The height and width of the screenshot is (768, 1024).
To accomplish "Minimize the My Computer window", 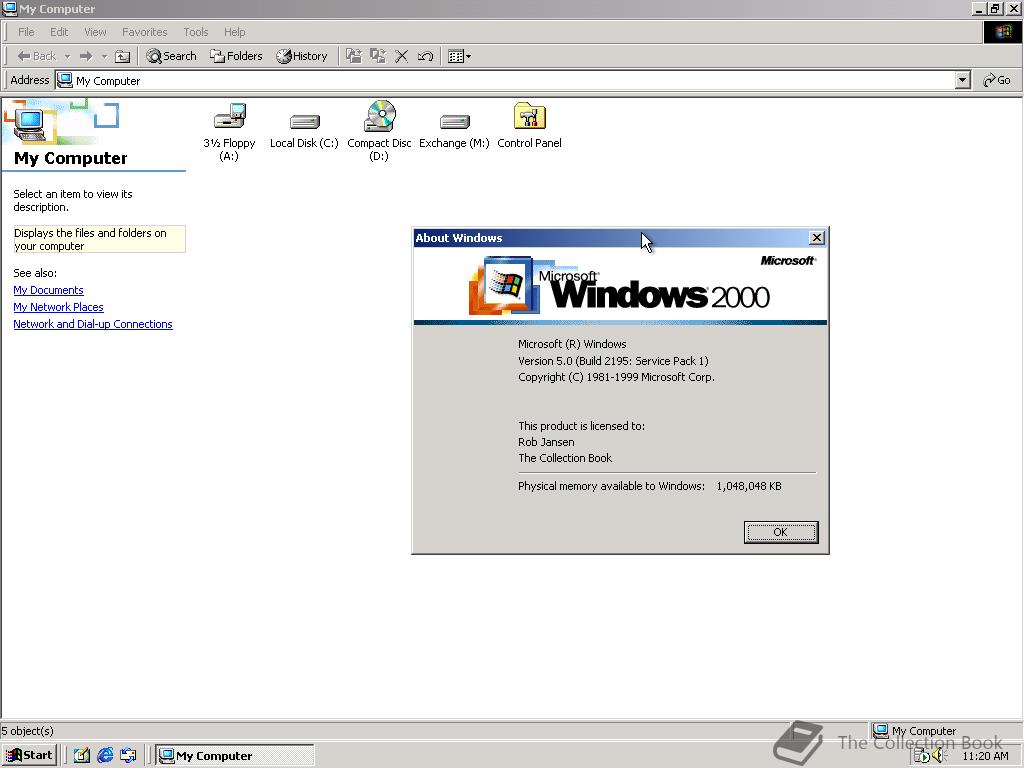I will pyautogui.click(x=979, y=8).
